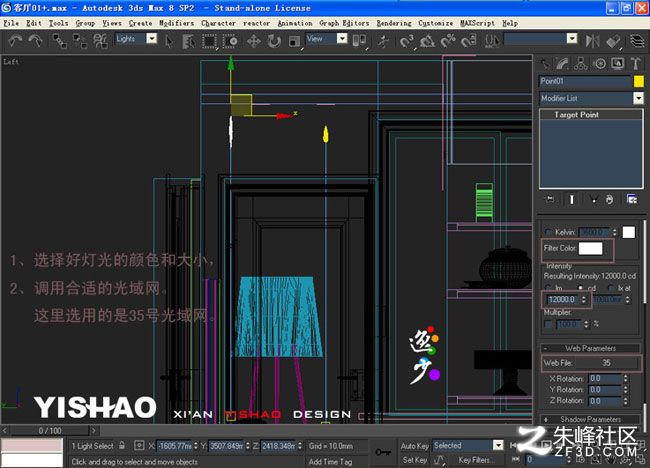
Task: Switch to the Utilities hammer panel
Action: pos(635,64)
